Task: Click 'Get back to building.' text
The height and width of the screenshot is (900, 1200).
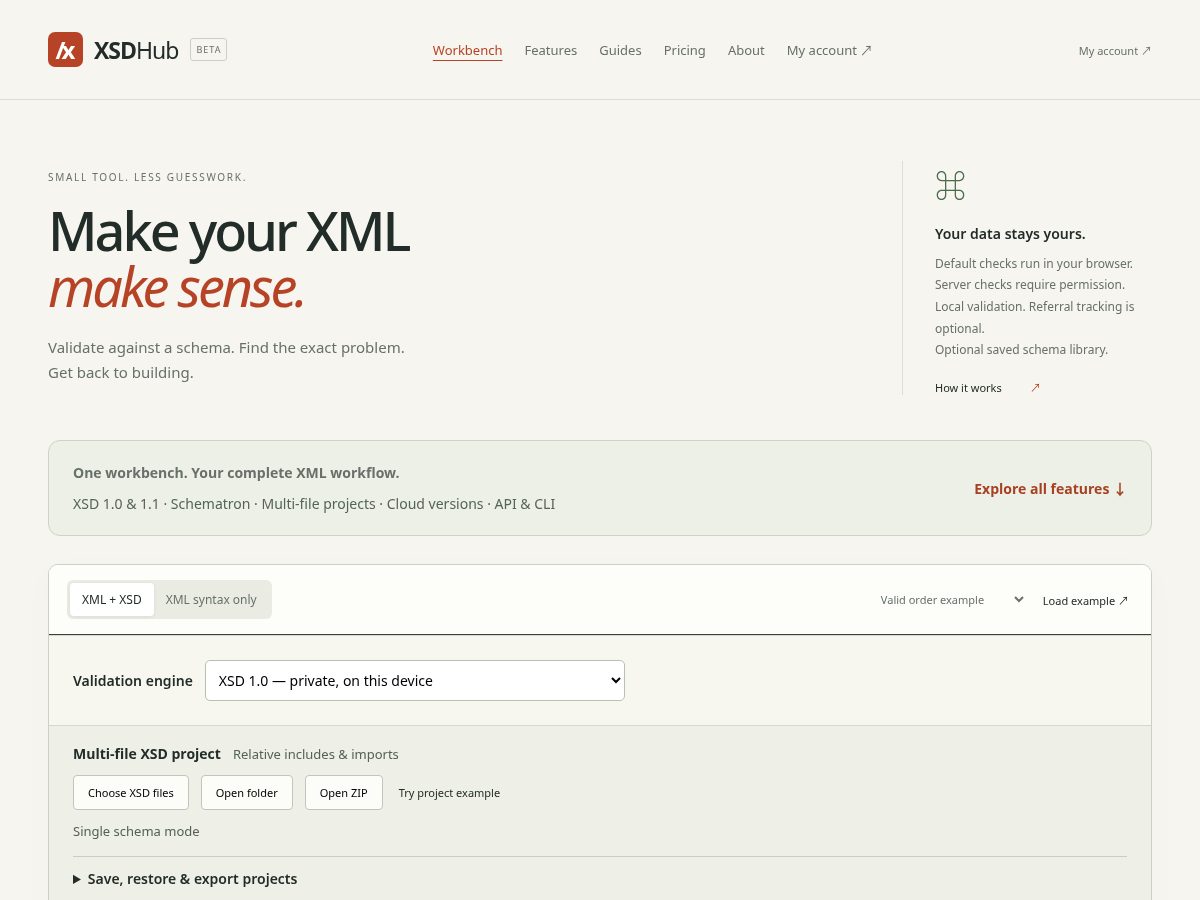Action: click(121, 373)
